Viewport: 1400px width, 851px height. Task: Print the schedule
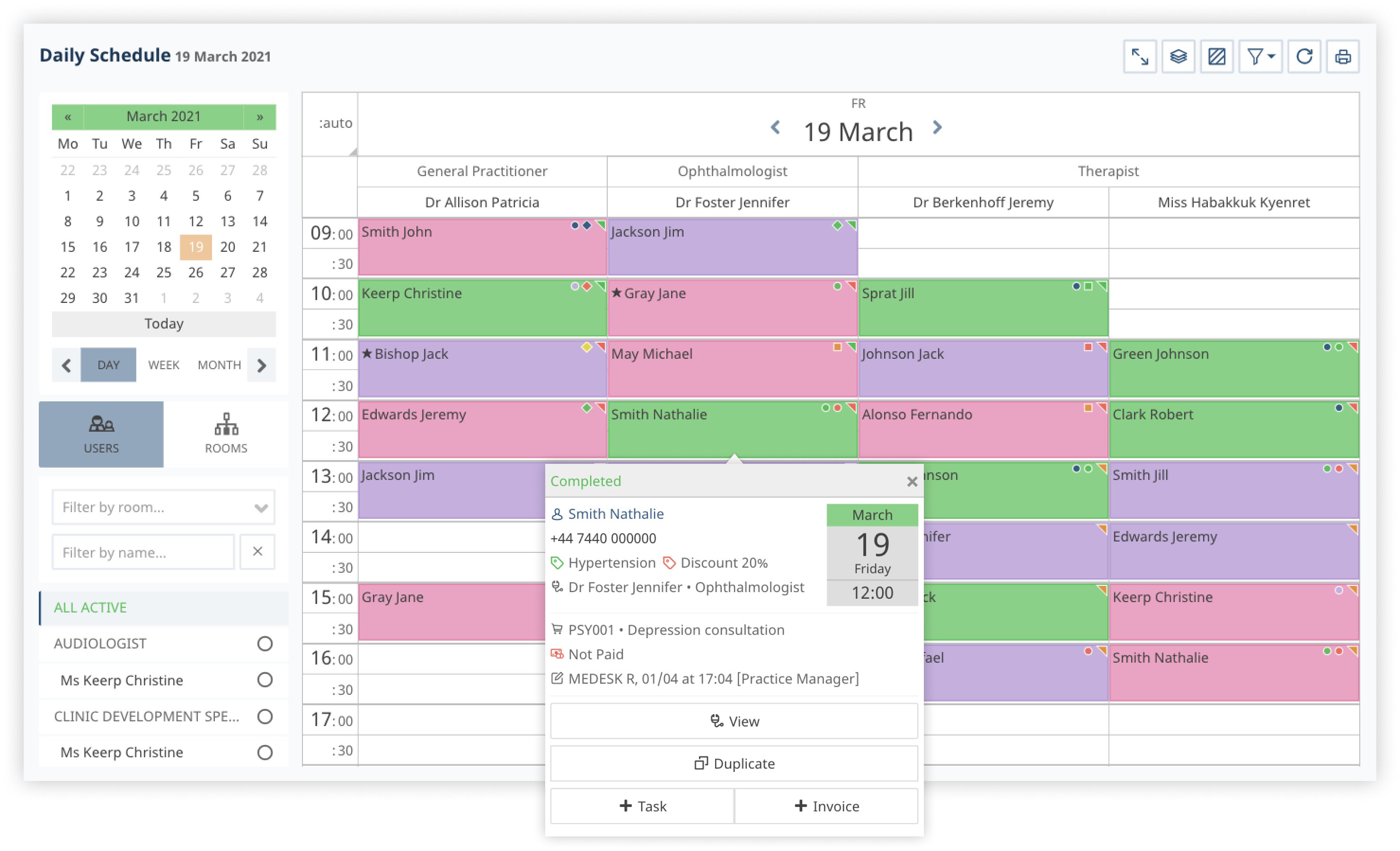1343,56
